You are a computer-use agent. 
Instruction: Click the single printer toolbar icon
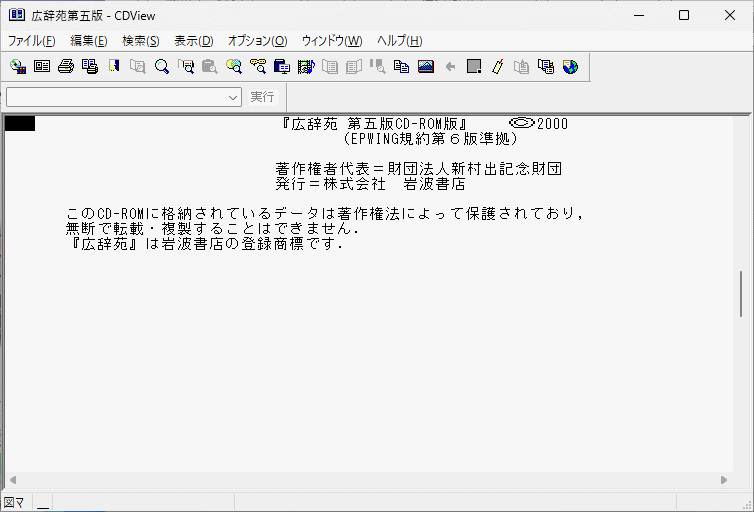click(x=66, y=66)
